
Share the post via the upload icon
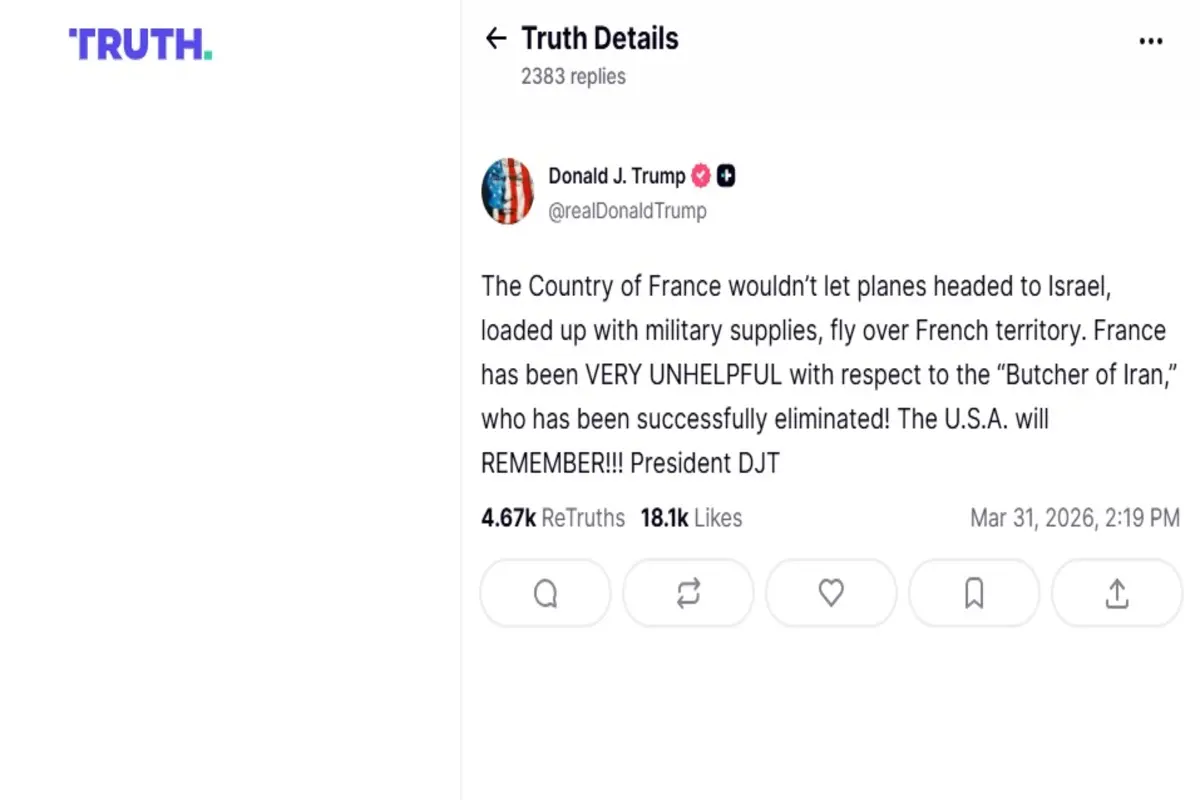(x=1117, y=594)
